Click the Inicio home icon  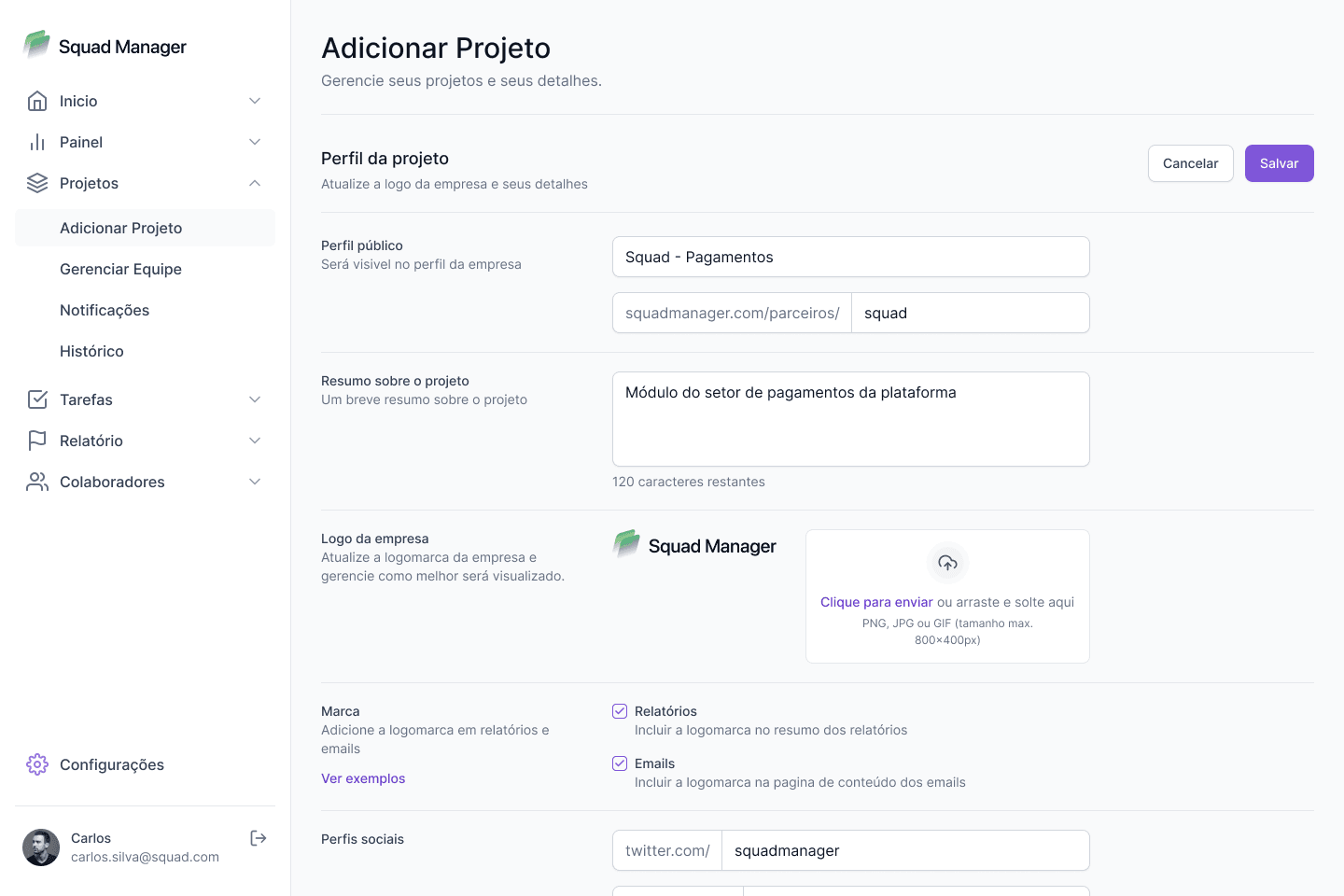[37, 101]
